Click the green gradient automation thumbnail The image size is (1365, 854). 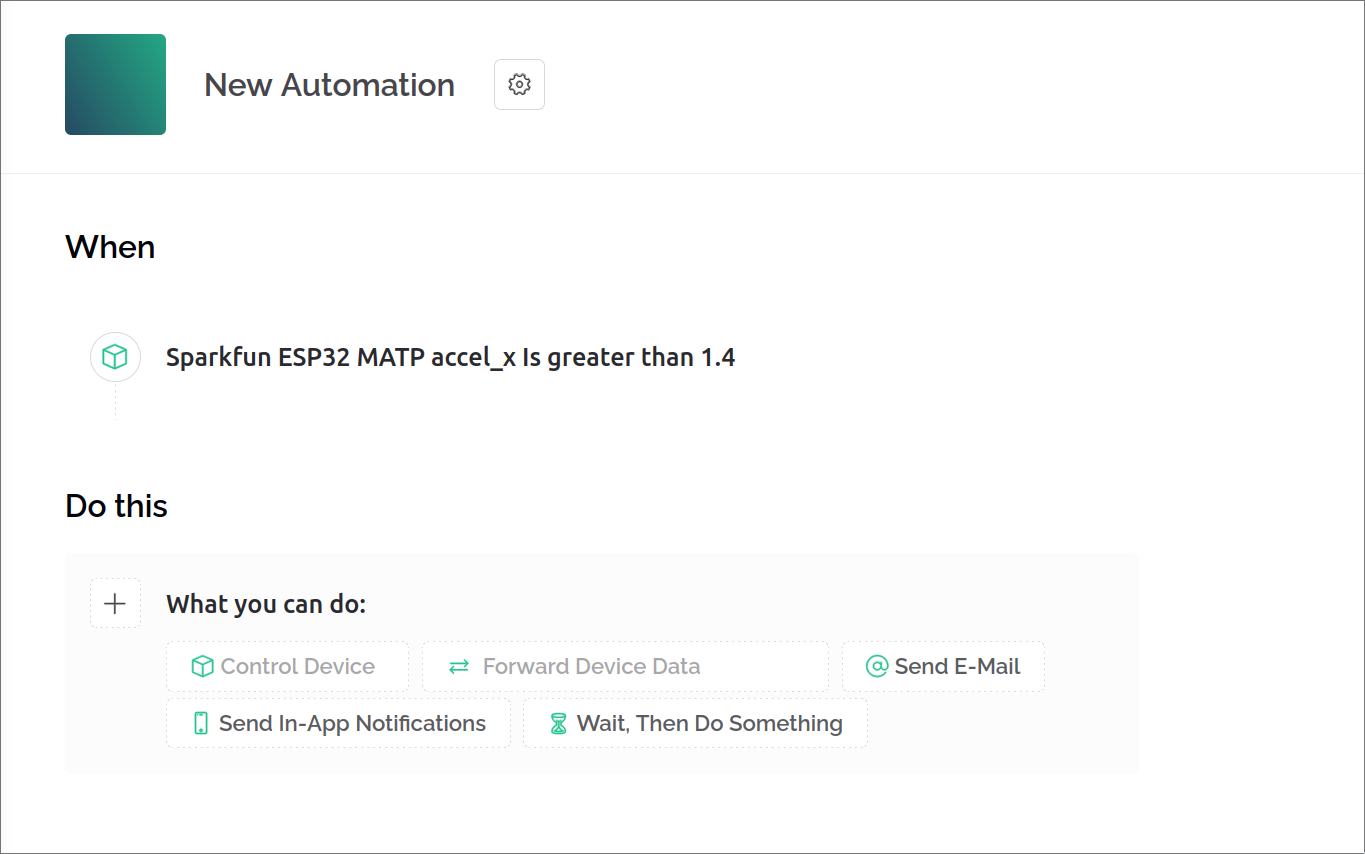pos(115,84)
